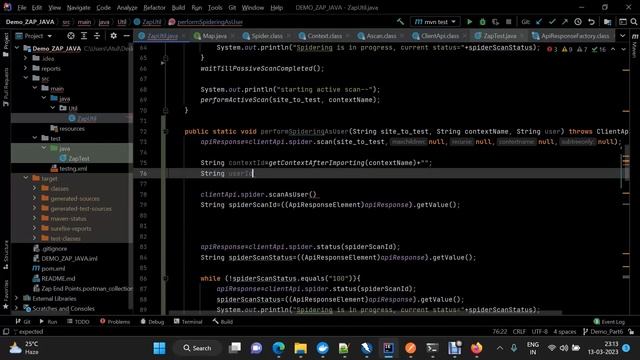Screen dimensions: 640x360
Task: Expand the reports folder
Action: click(26, 69)
